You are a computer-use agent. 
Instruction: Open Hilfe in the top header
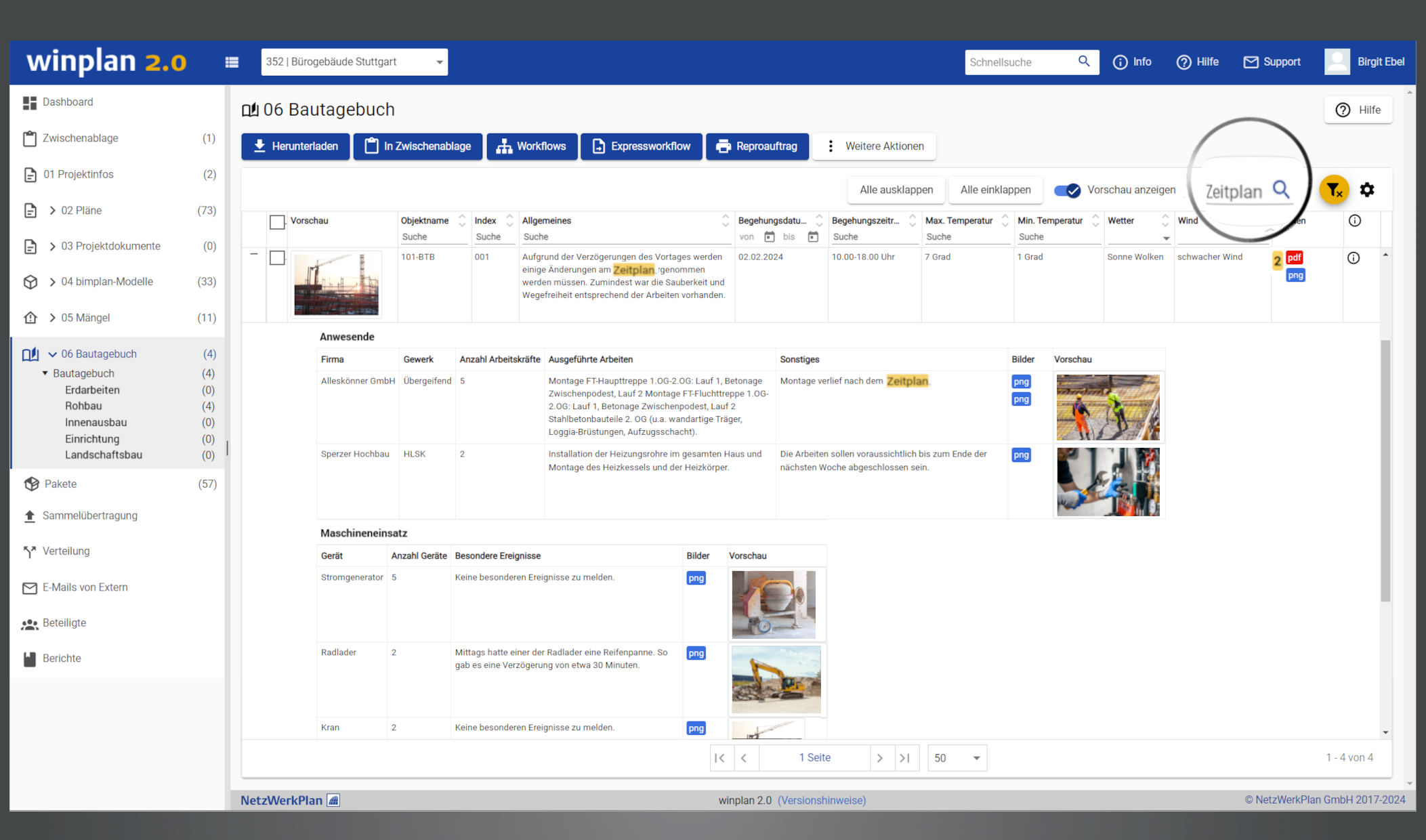point(1197,62)
